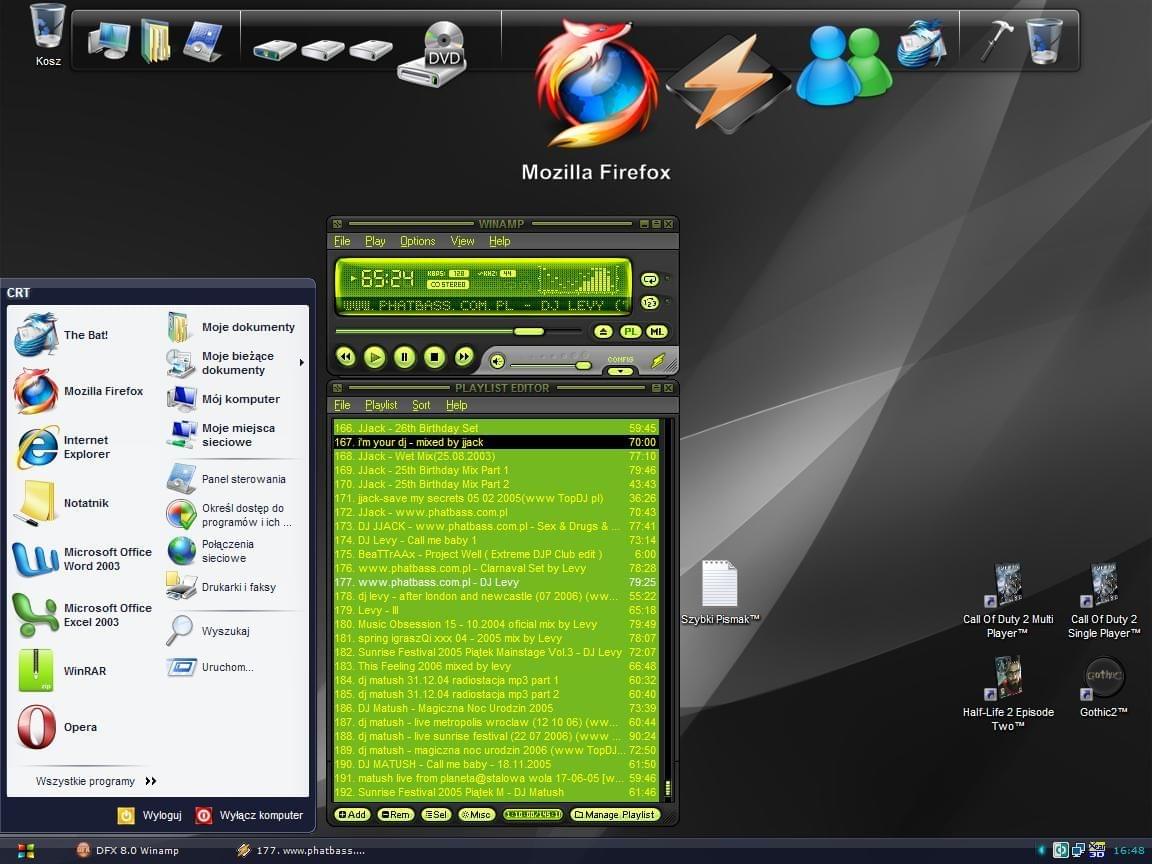Image resolution: width=1152 pixels, height=864 pixels.
Task: Toggle Winamp shuffle mode
Action: pos(649,302)
